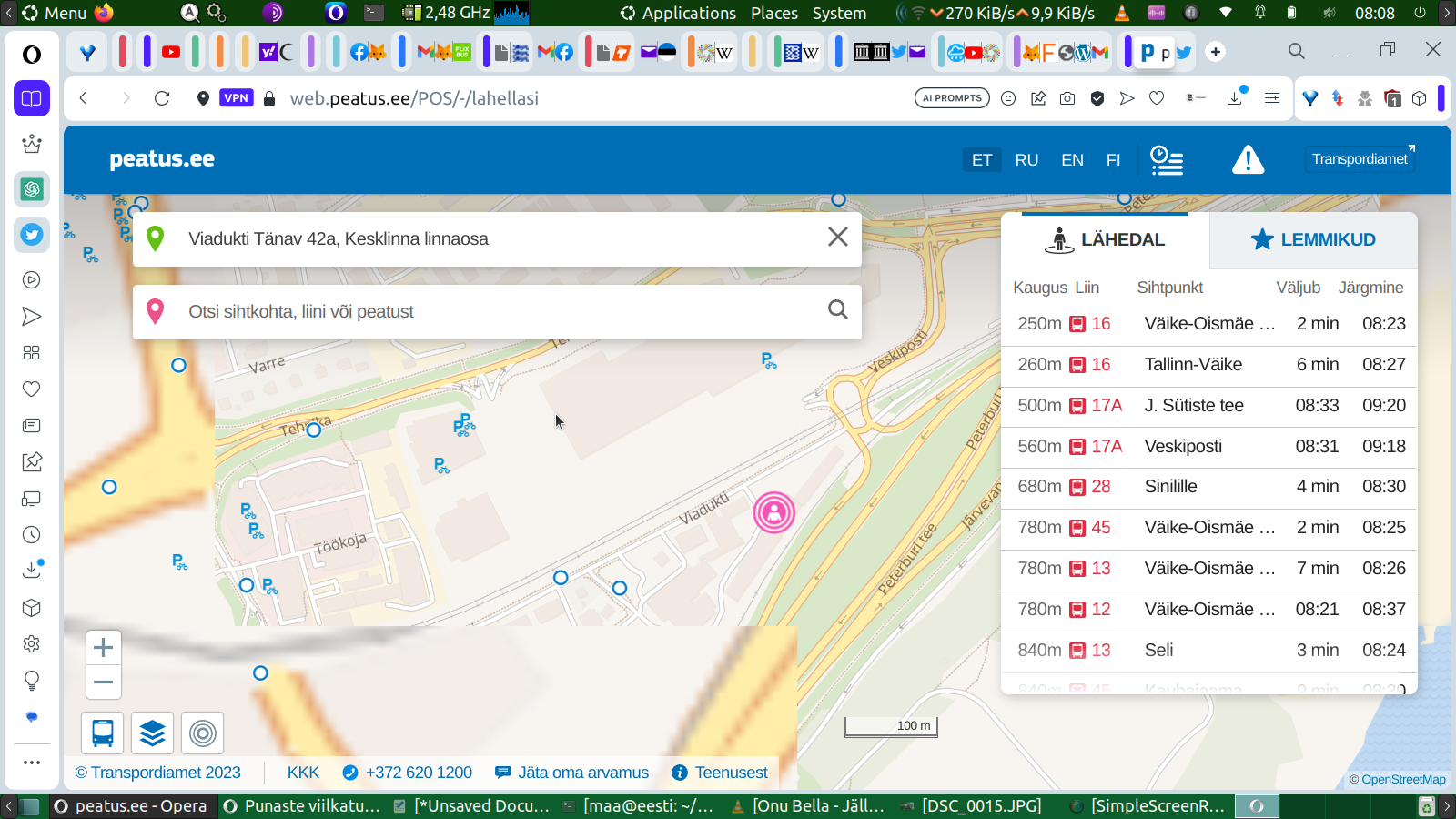The image size is (1456, 819).
Task: Select line 16 to Tallinn-Väike row
Action: click(x=1209, y=365)
